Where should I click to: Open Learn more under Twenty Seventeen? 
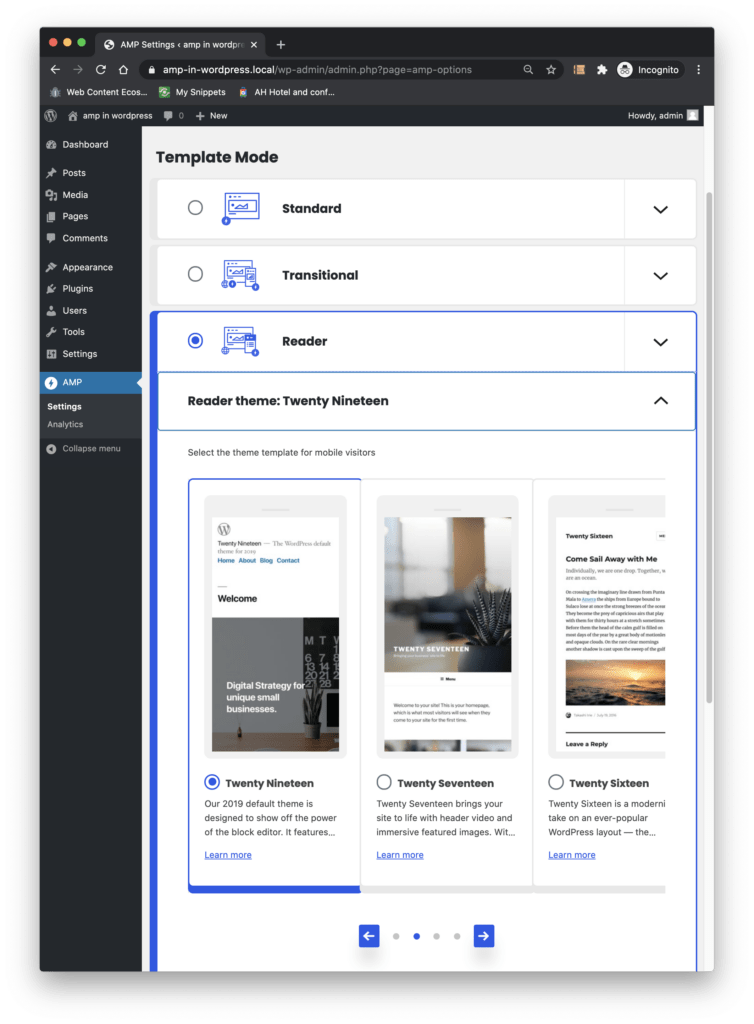(400, 855)
